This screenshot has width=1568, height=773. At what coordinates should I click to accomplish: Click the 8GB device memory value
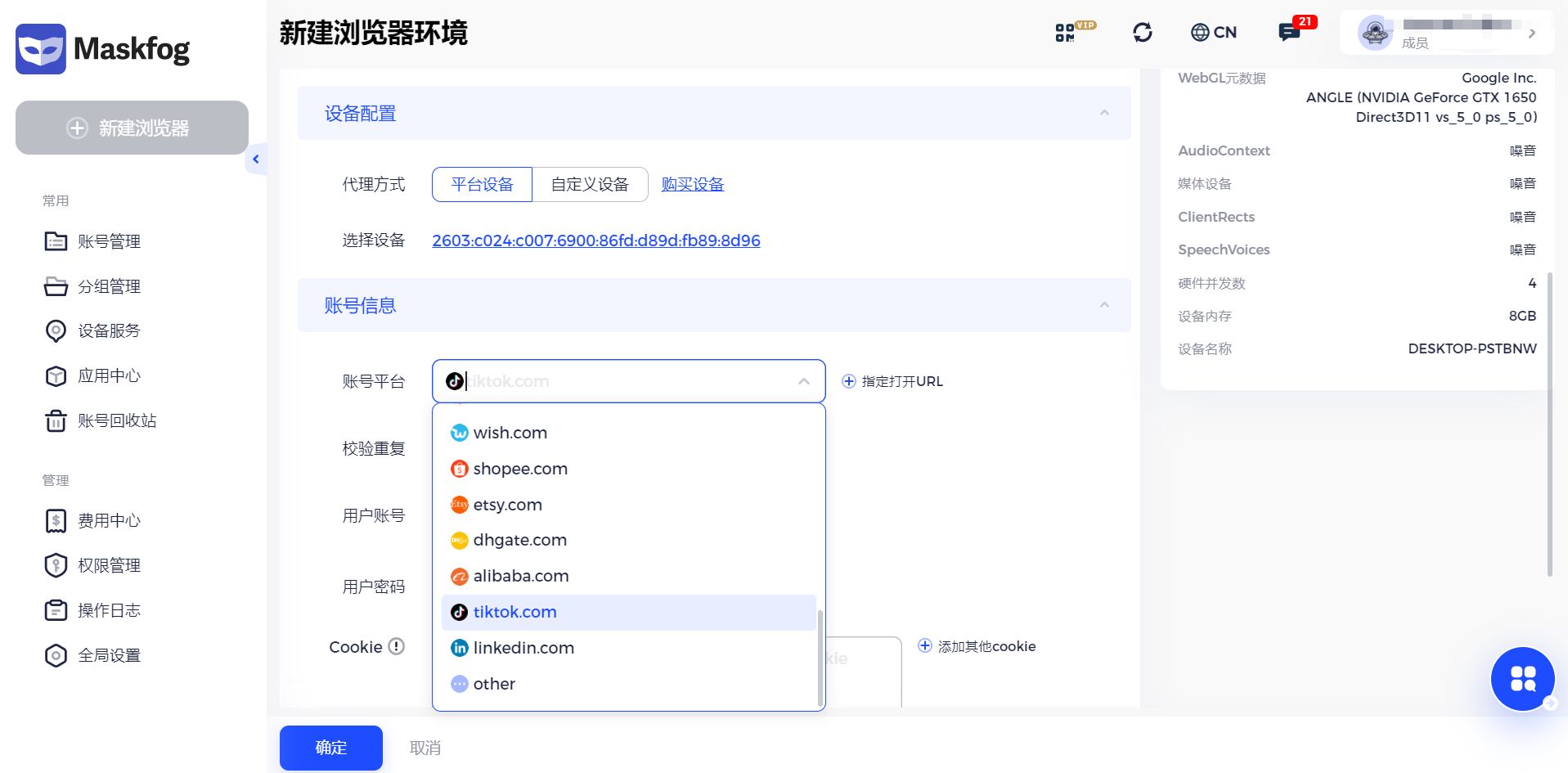tap(1522, 316)
